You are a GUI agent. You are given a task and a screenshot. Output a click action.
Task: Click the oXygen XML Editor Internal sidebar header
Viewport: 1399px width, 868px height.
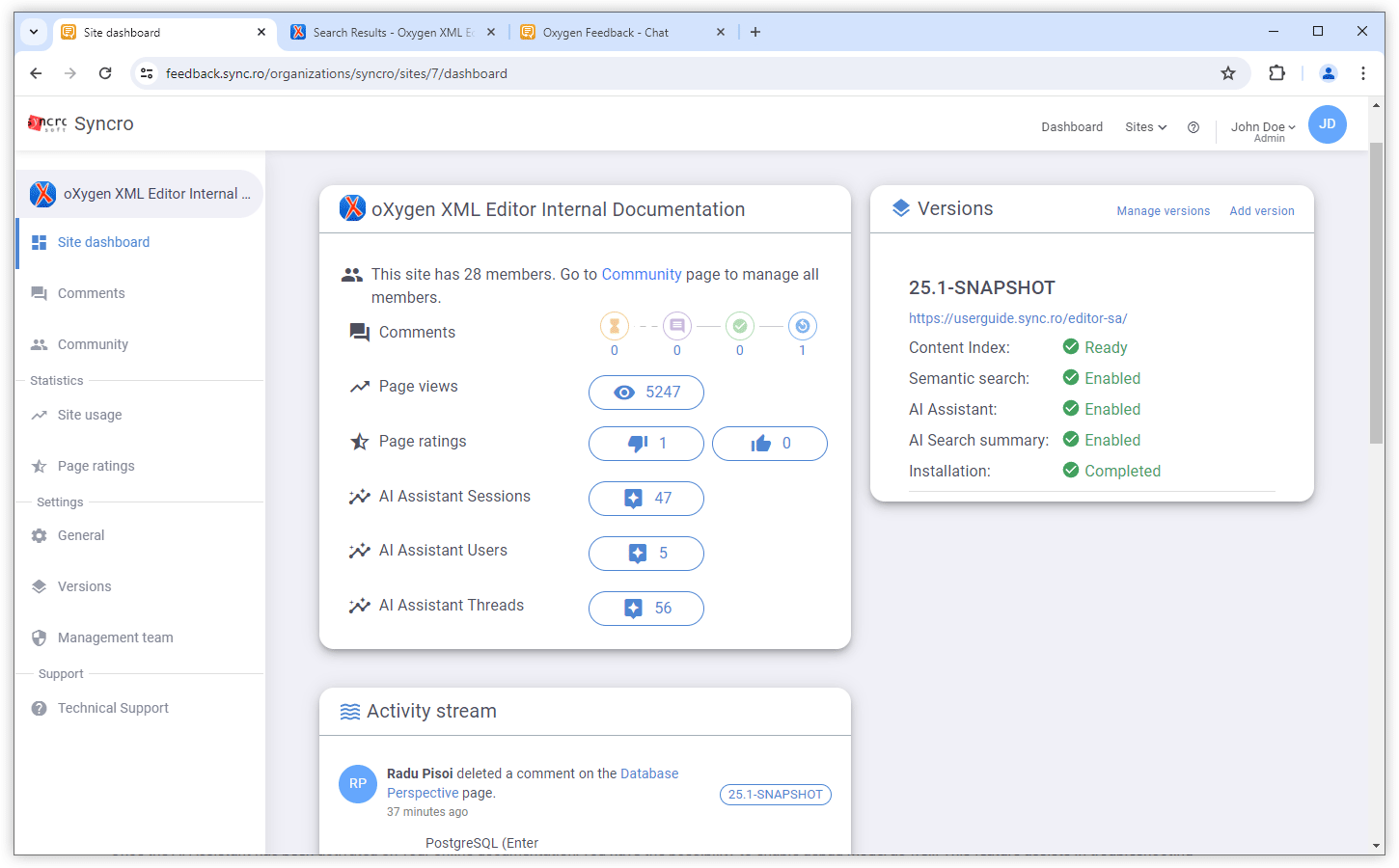point(141,194)
